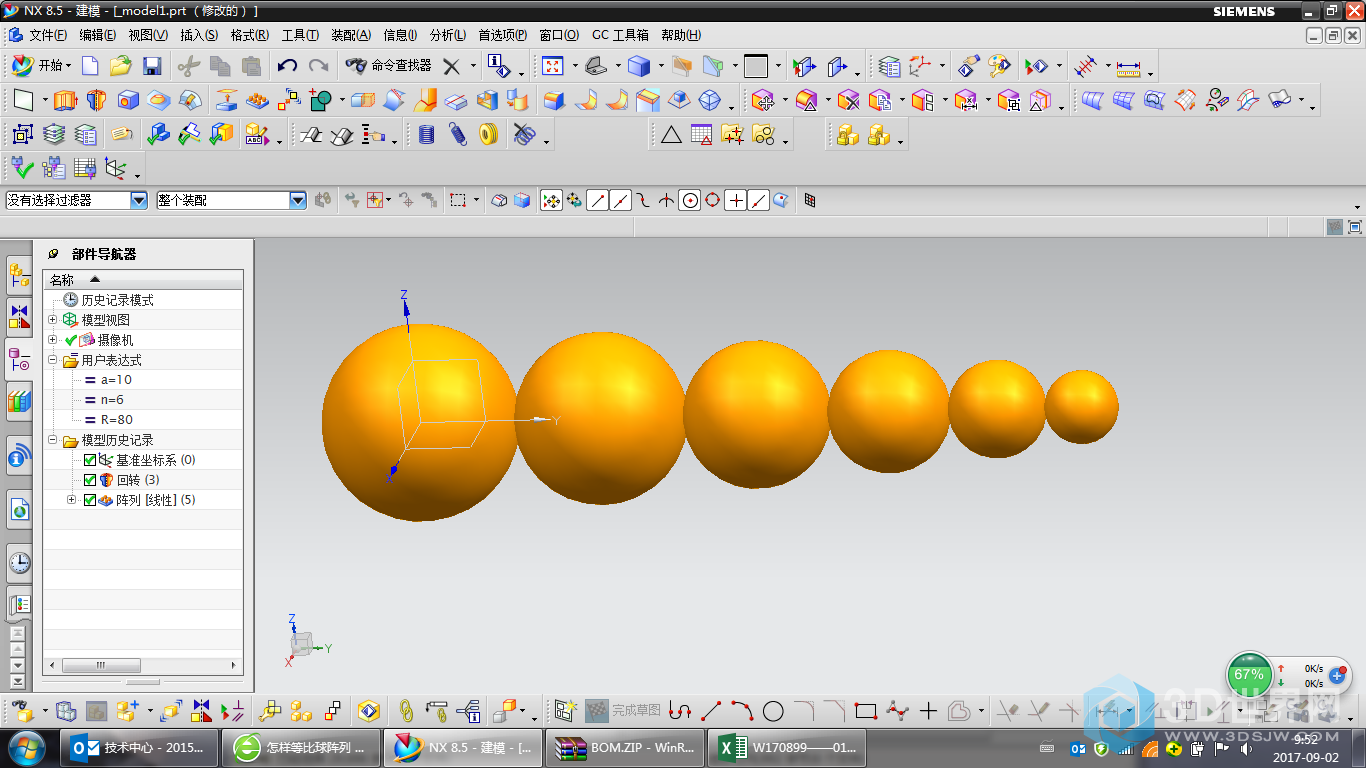Open the History clock sidebar tab
1366x768 pixels.
(19, 563)
